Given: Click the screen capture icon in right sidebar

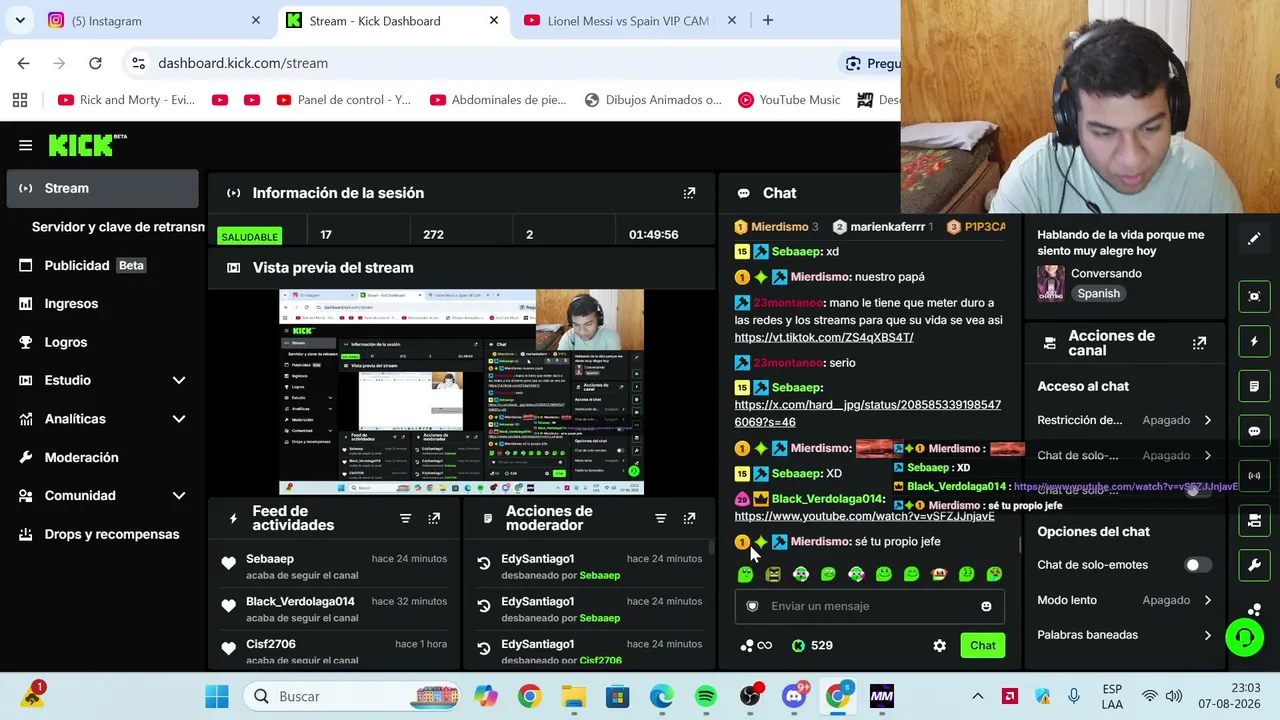Looking at the screenshot, I should (1254, 297).
